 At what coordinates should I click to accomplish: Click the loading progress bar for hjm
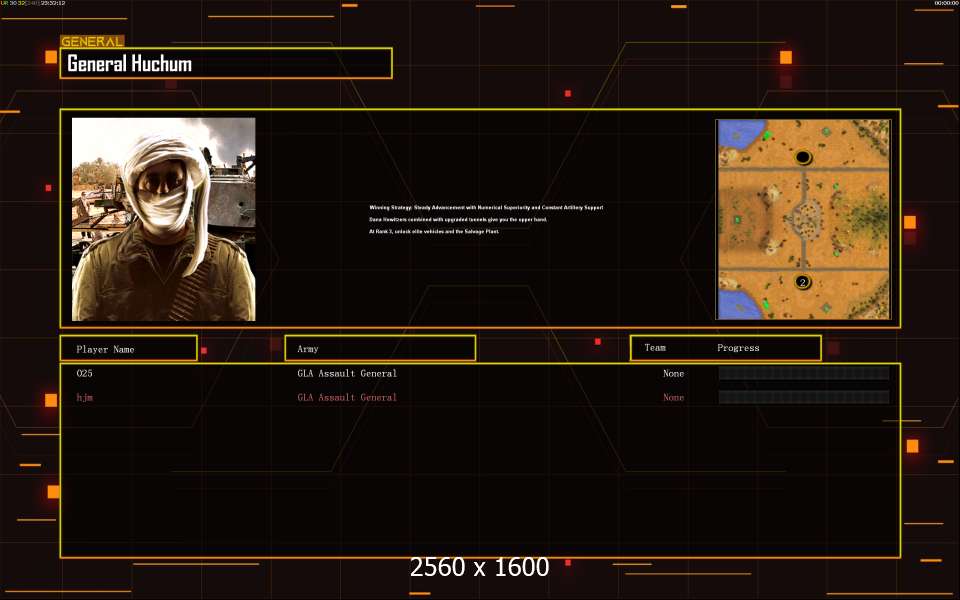click(803, 397)
